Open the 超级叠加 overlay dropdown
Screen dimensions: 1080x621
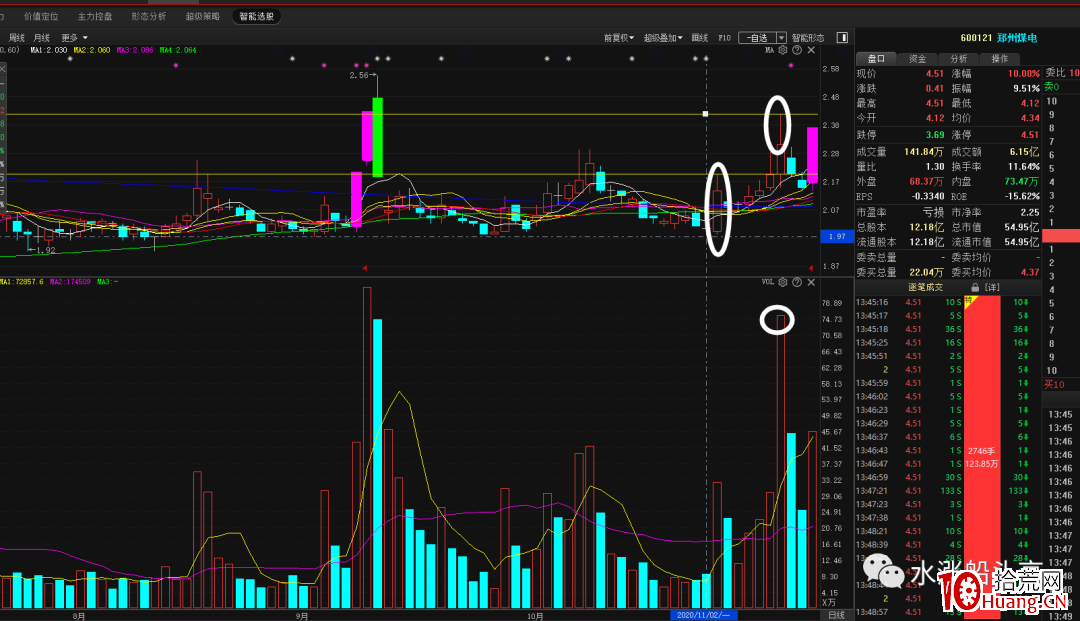663,38
